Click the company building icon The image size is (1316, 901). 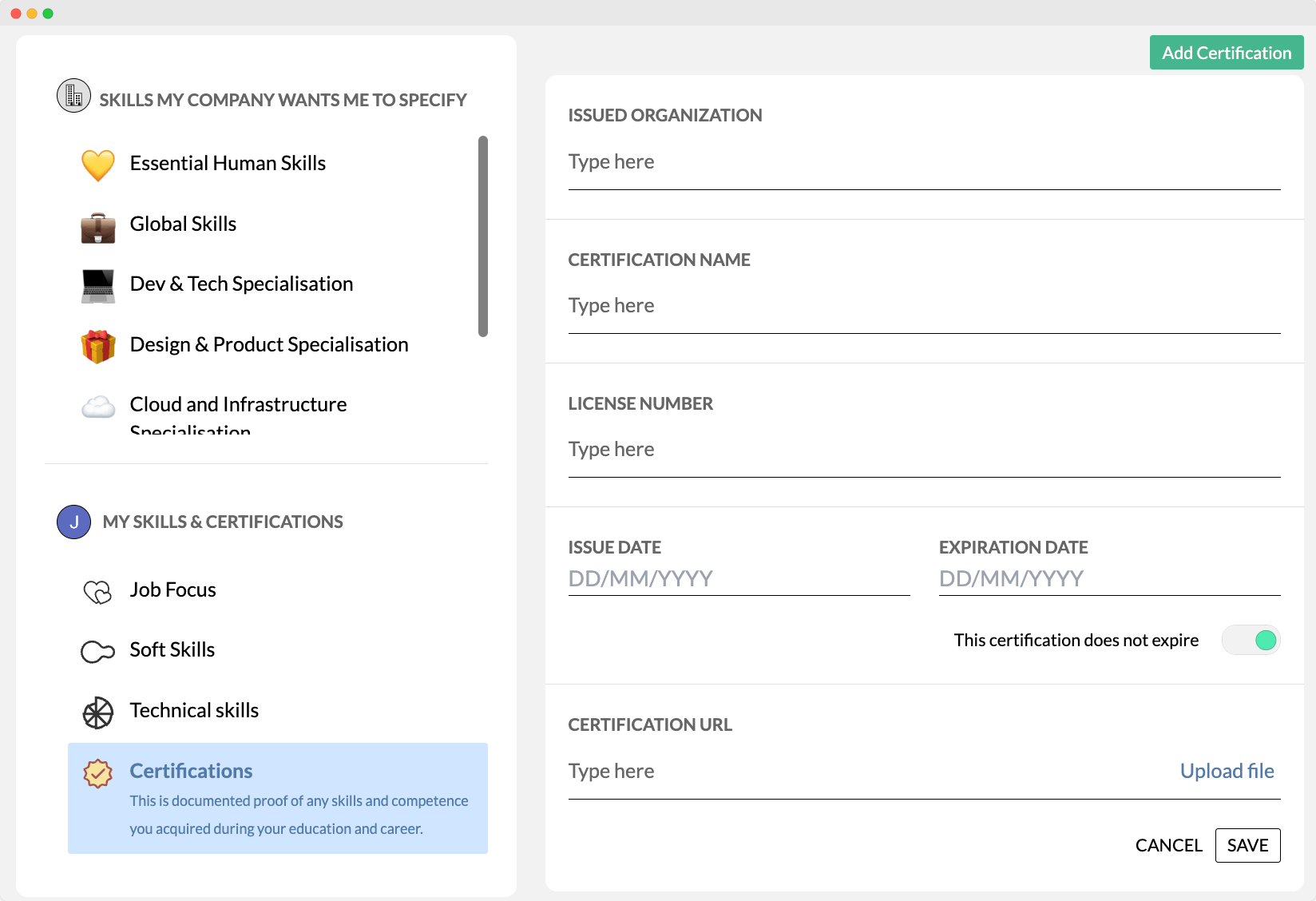[x=73, y=96]
